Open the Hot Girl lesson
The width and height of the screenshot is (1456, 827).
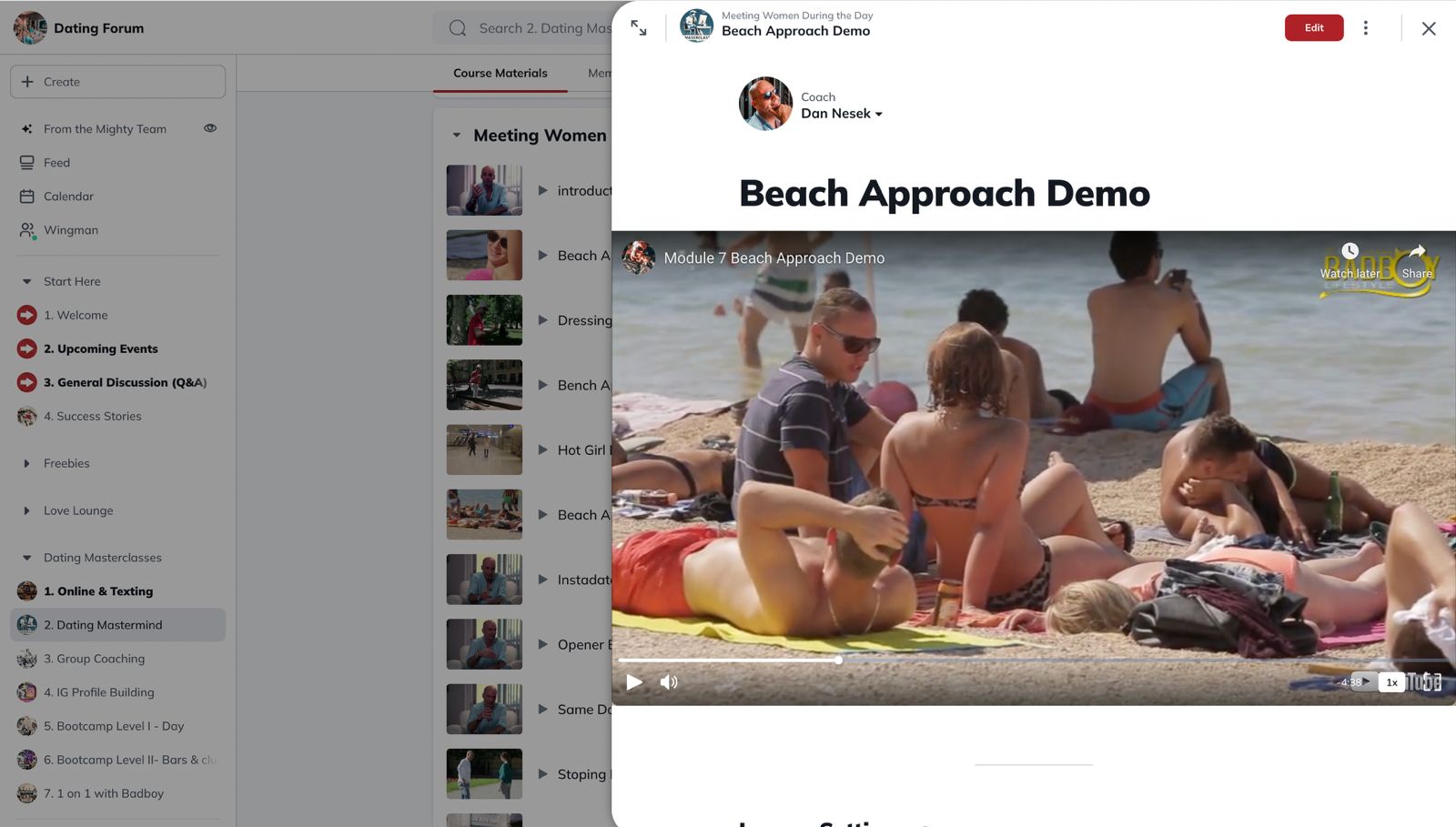pos(584,450)
